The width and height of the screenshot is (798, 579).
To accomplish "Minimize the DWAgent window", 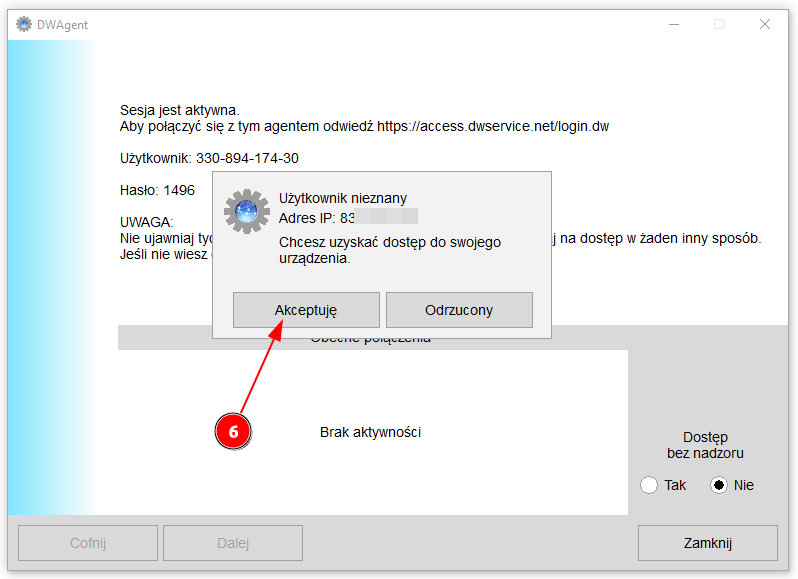I will coord(674,24).
